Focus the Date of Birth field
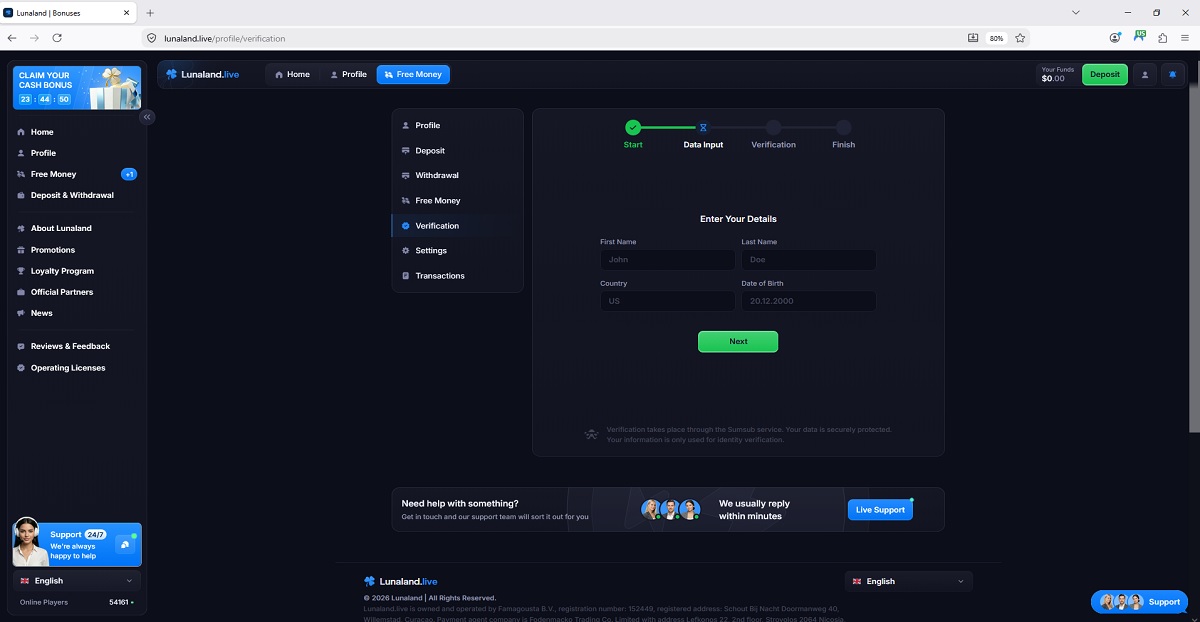1200x622 pixels. pyautogui.click(x=808, y=301)
